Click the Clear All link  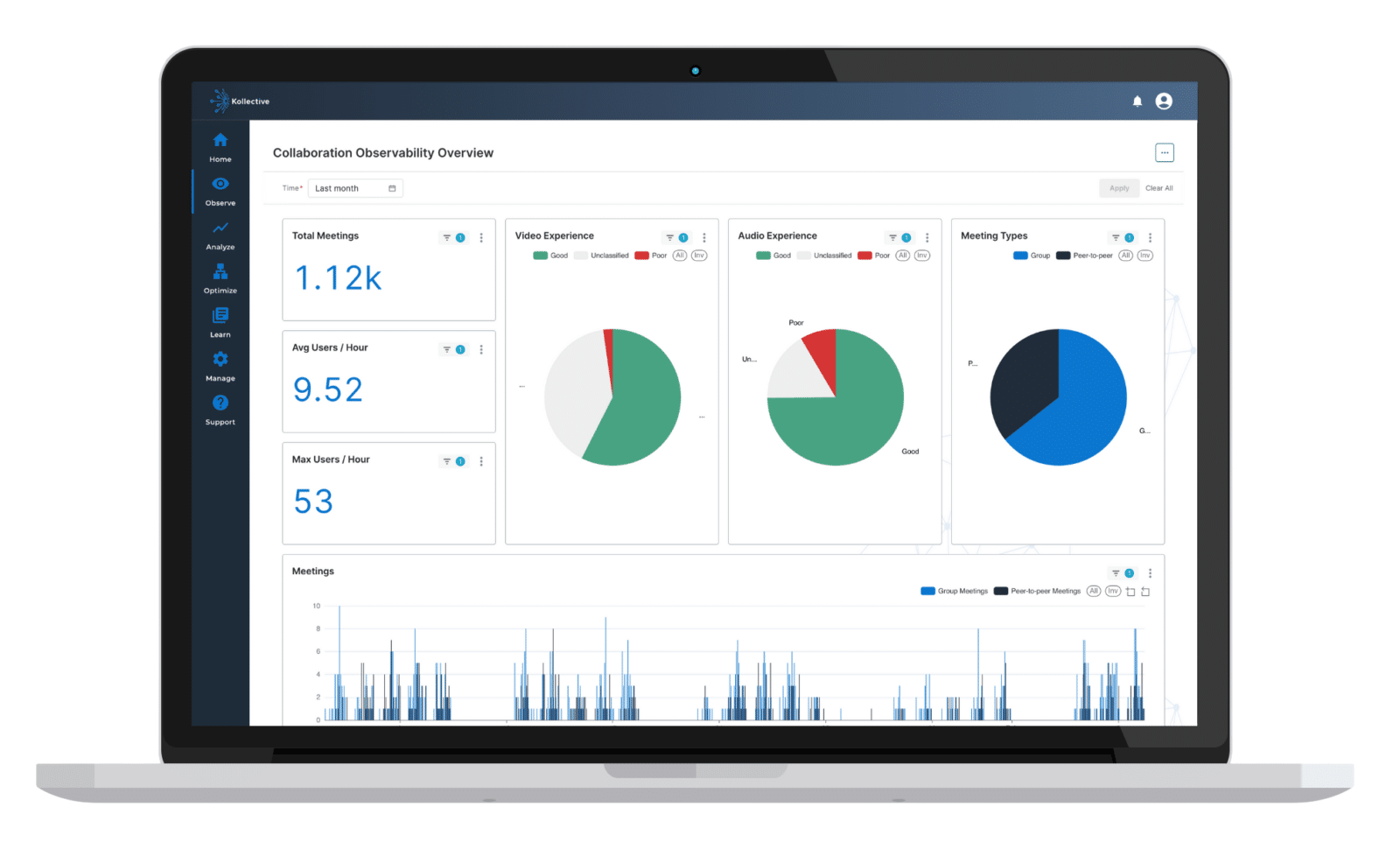(1159, 188)
